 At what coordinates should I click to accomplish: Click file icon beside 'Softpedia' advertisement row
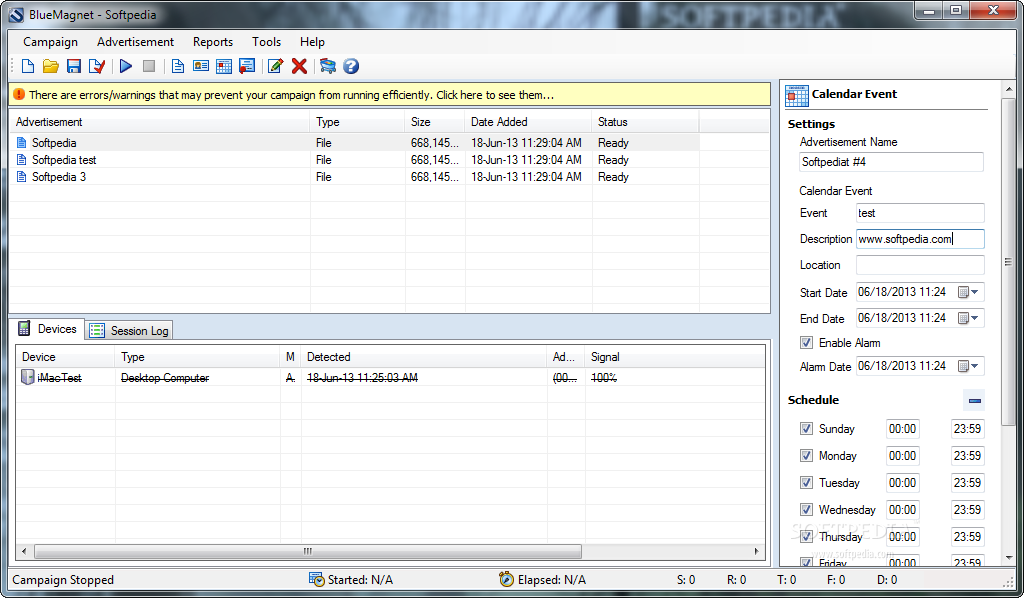click(22, 142)
